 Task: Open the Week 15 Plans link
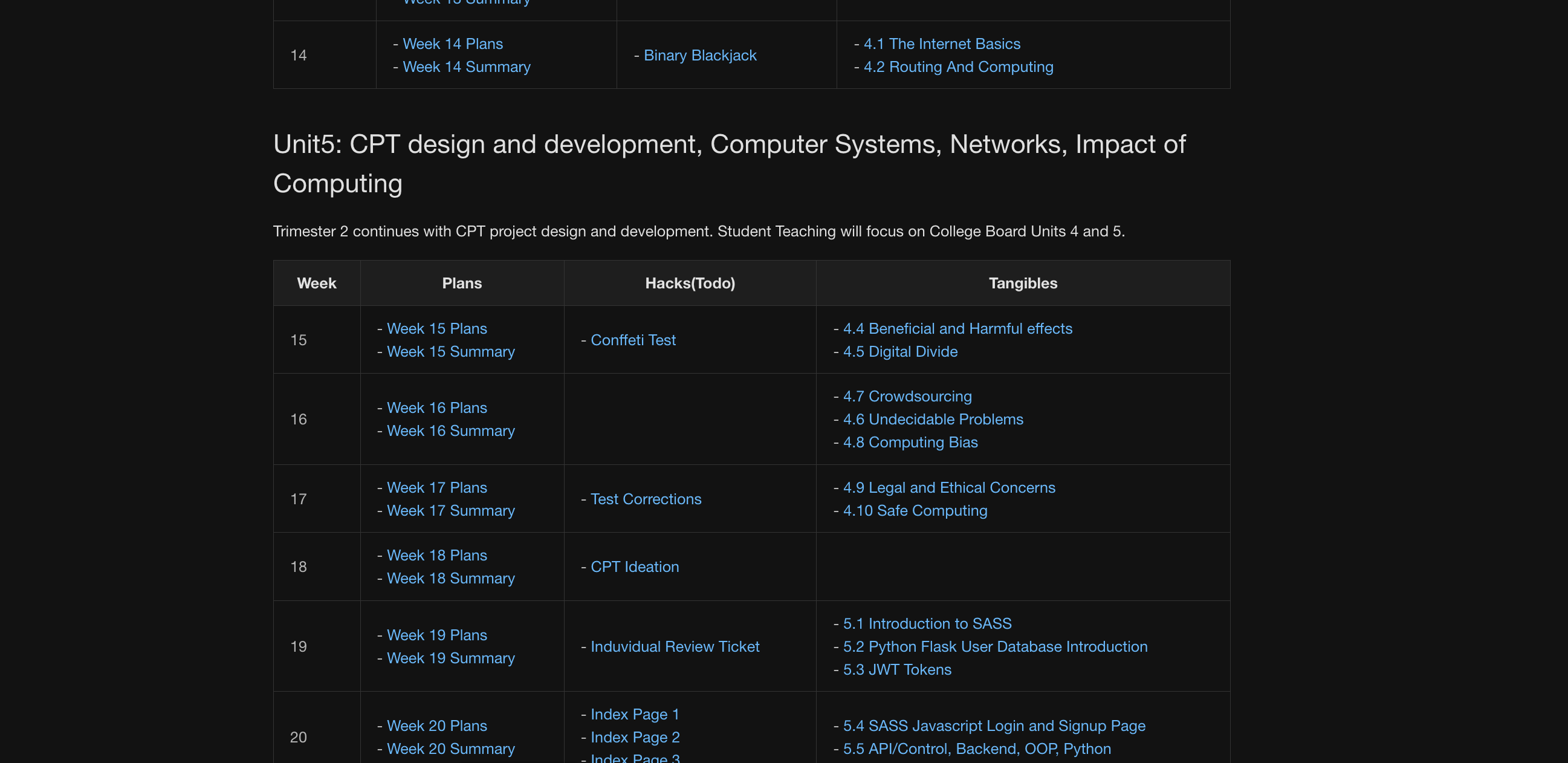(436, 329)
